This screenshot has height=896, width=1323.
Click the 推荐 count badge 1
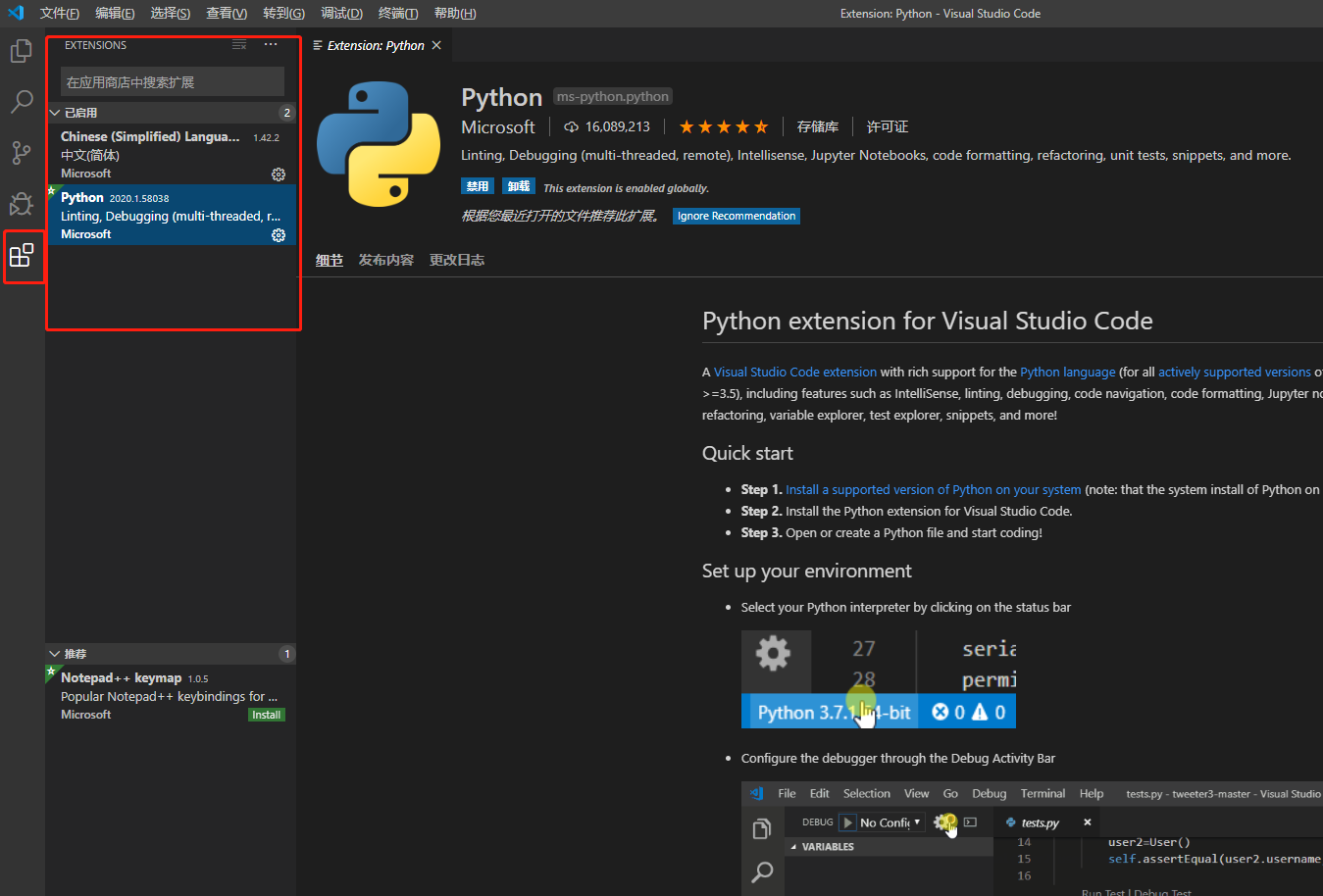click(x=286, y=654)
